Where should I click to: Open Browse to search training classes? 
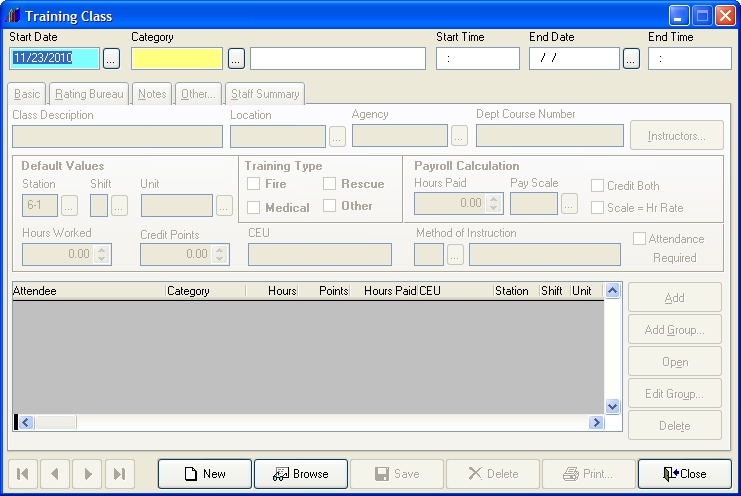click(300, 474)
